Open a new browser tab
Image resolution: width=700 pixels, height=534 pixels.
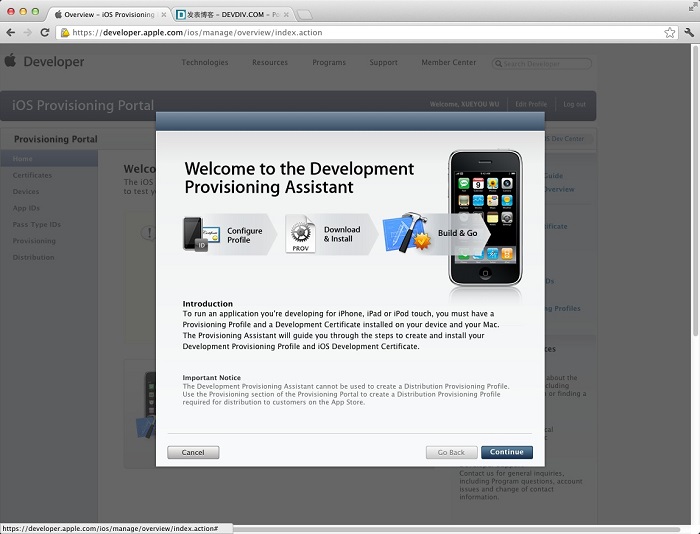(x=304, y=15)
